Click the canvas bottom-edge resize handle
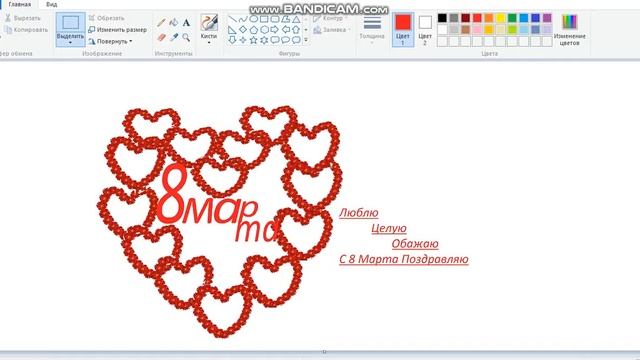 tap(324, 351)
